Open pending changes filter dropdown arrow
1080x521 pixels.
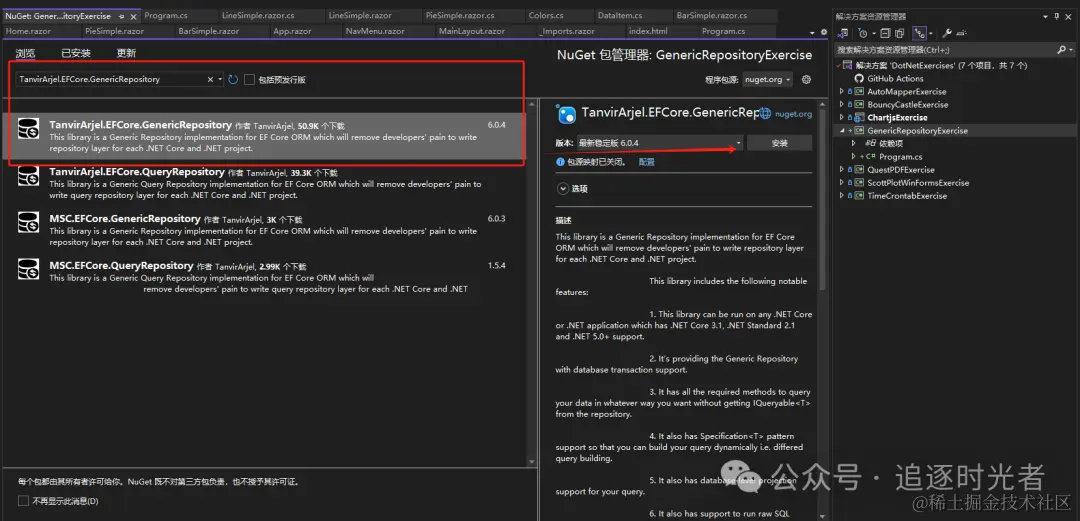(873, 33)
